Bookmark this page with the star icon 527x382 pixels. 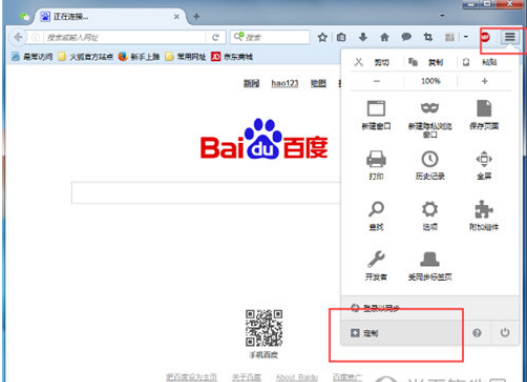pyautogui.click(x=322, y=37)
